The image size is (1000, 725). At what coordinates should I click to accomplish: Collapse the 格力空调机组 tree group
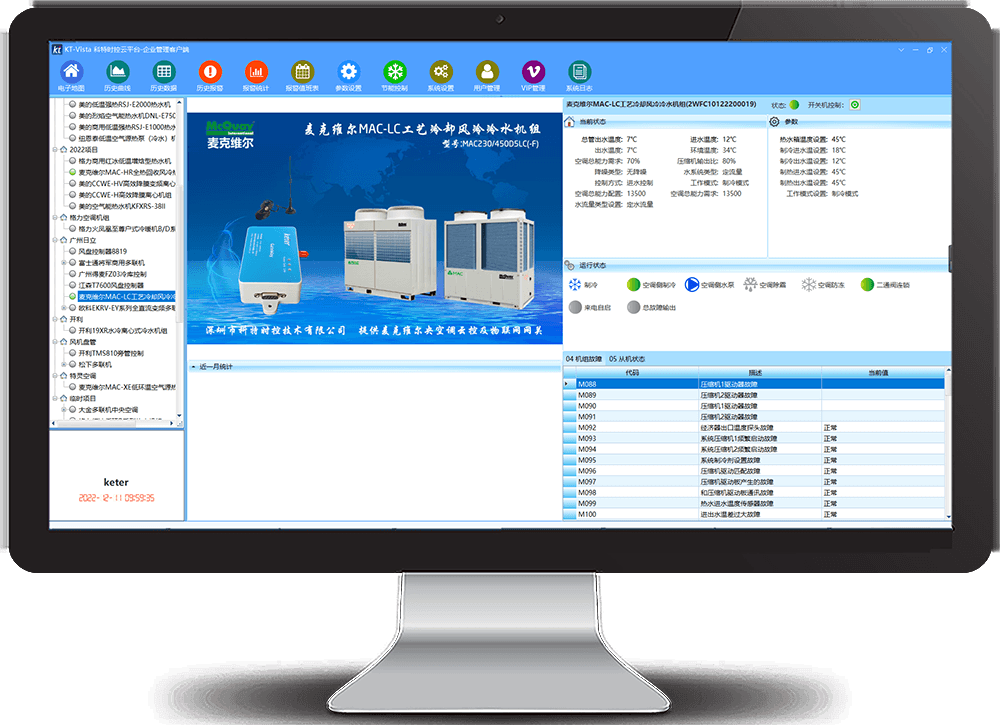click(55, 217)
